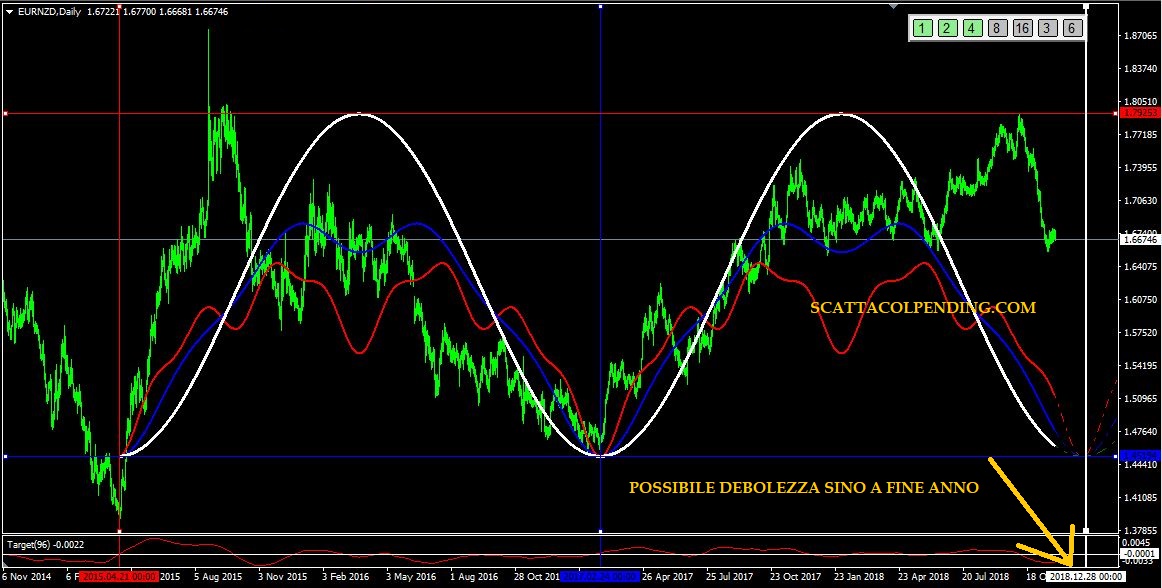Click the white 2018.12.28 date label
Viewport: 1162px width, 588px height.
[1086, 577]
